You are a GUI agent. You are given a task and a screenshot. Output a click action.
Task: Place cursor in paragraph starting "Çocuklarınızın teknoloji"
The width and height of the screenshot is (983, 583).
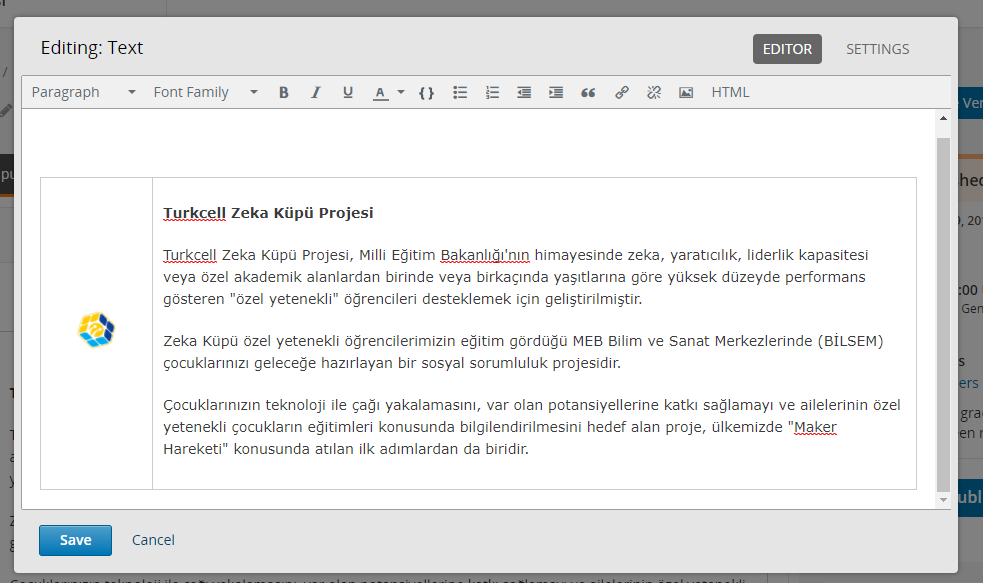[532, 427]
